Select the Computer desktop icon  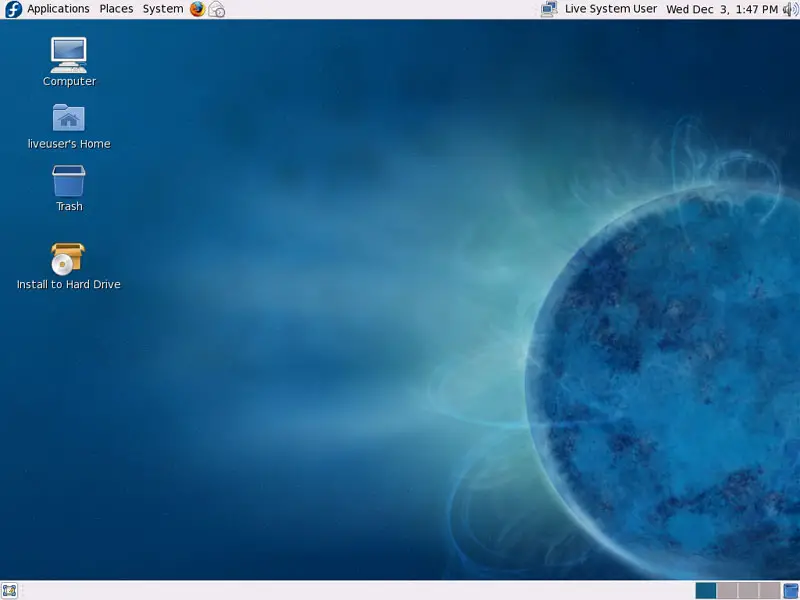69,62
